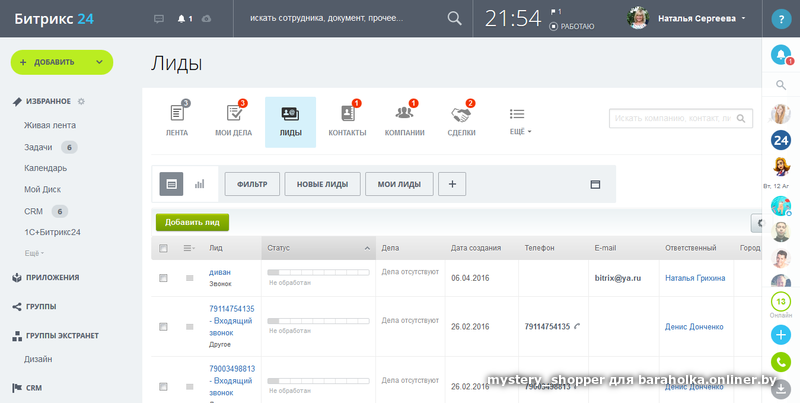Image resolution: width=800 pixels, height=403 pixels.
Task: Switch to list view icon
Action: click(x=171, y=184)
